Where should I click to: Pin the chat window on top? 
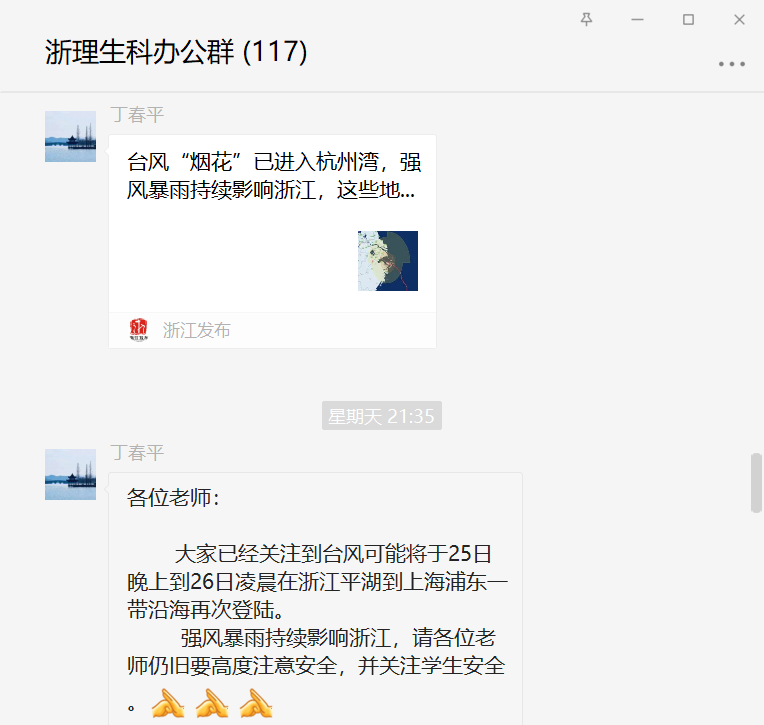(587, 19)
